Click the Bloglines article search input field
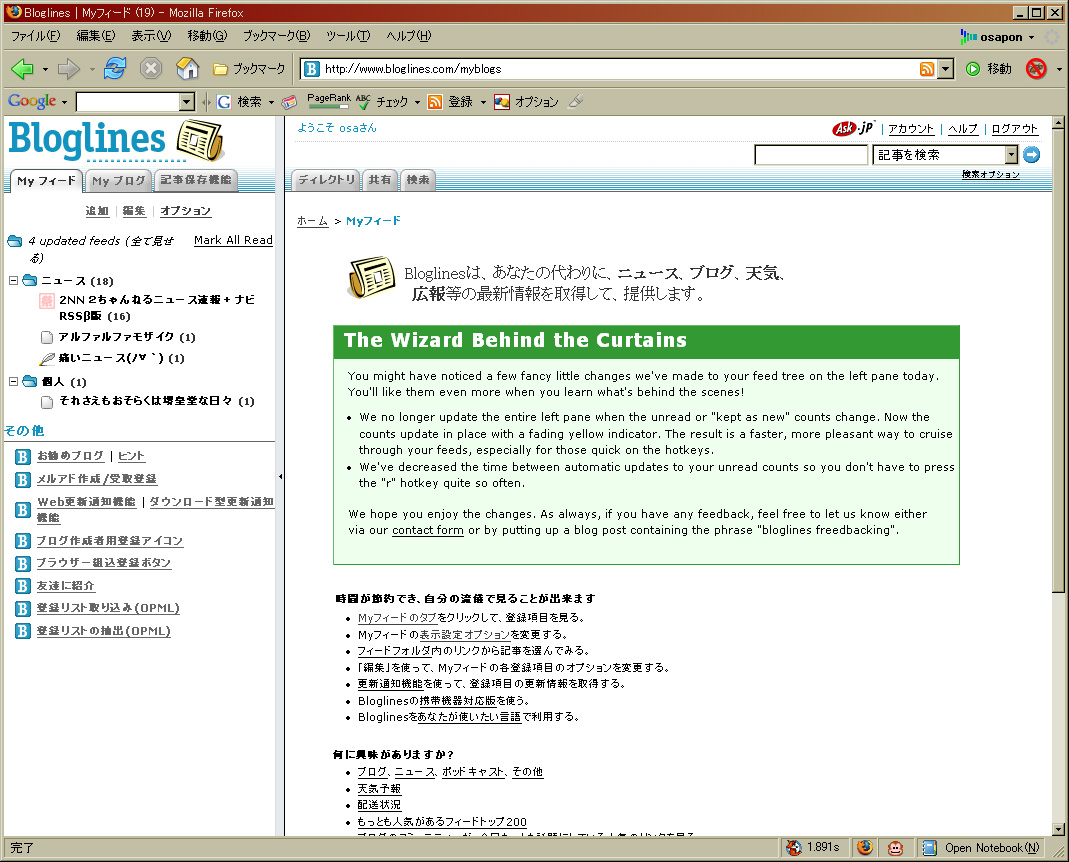1069x862 pixels. [811, 155]
